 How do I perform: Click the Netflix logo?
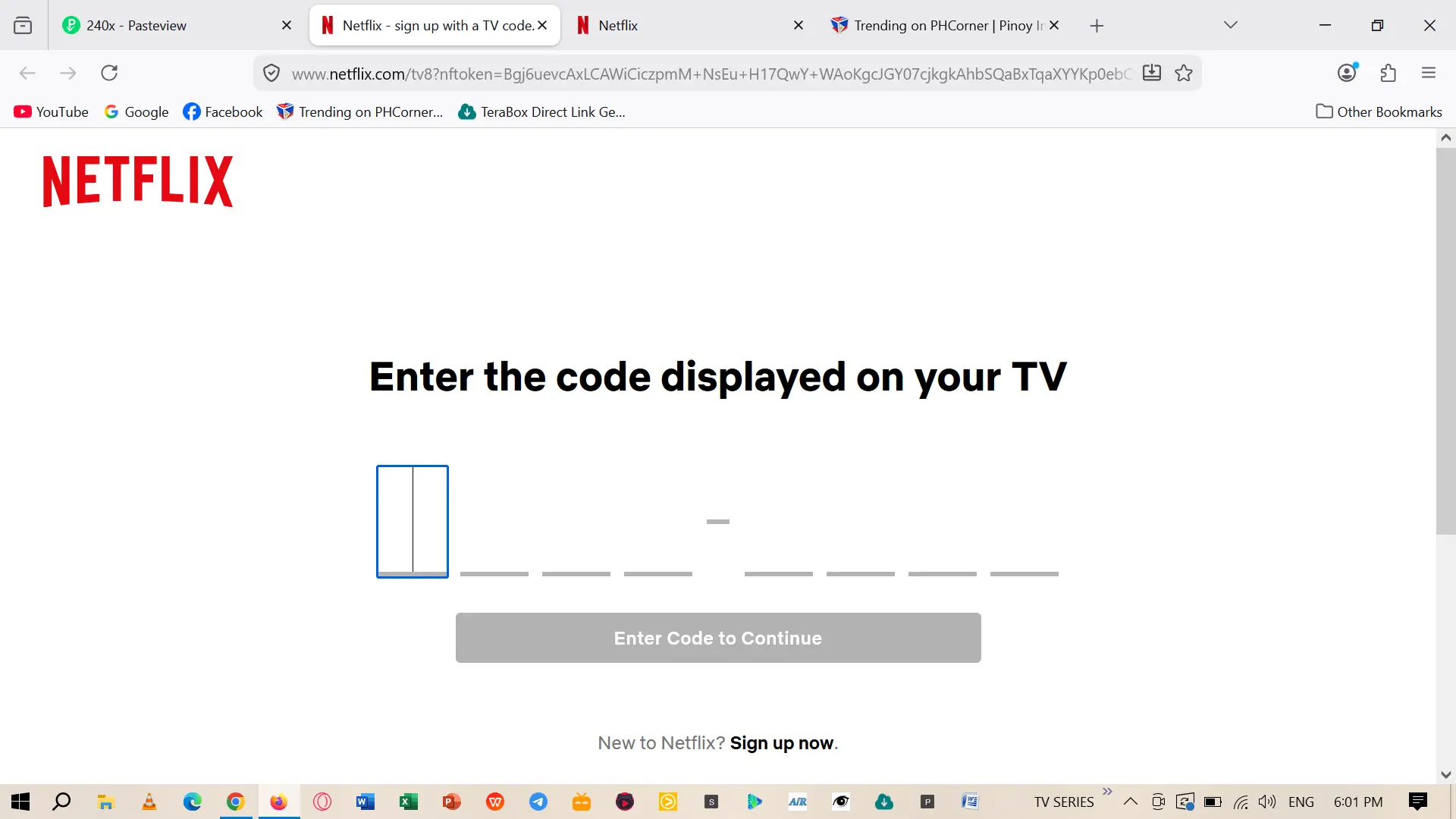(x=138, y=181)
